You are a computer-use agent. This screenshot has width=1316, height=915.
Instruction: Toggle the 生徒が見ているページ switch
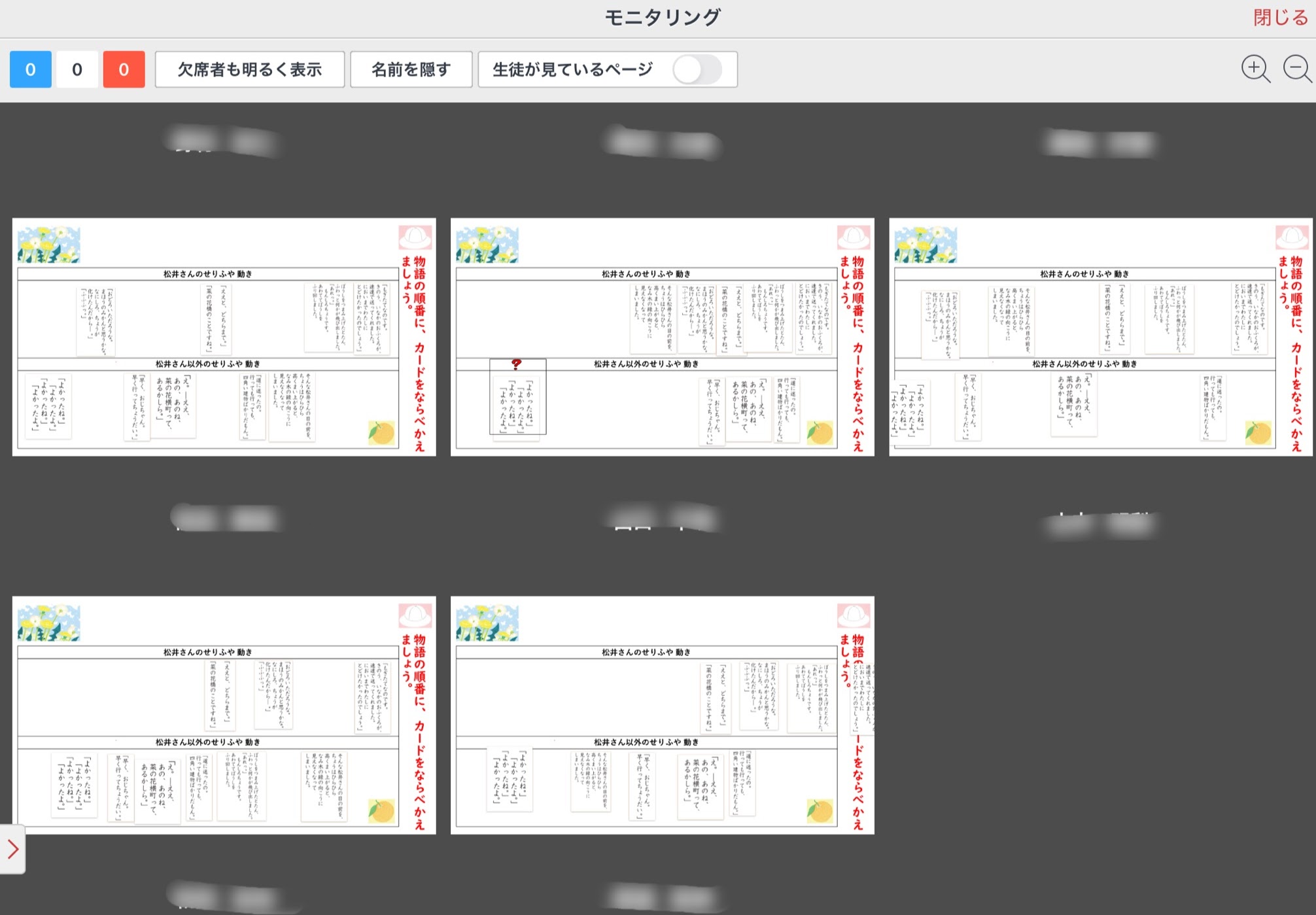[697, 69]
